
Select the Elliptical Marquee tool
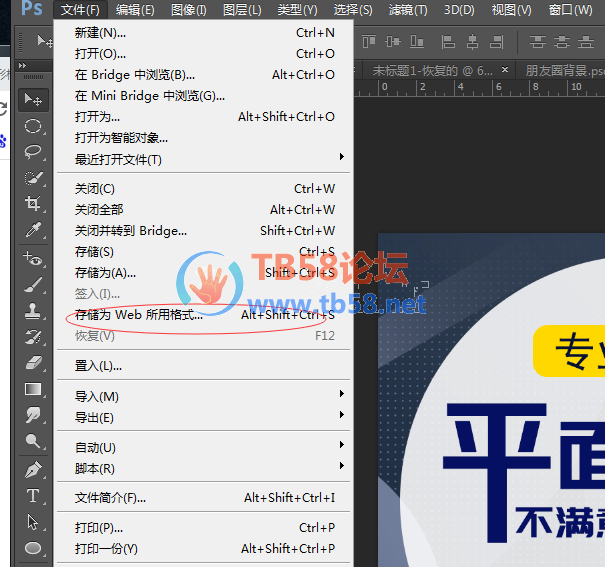coord(33,126)
